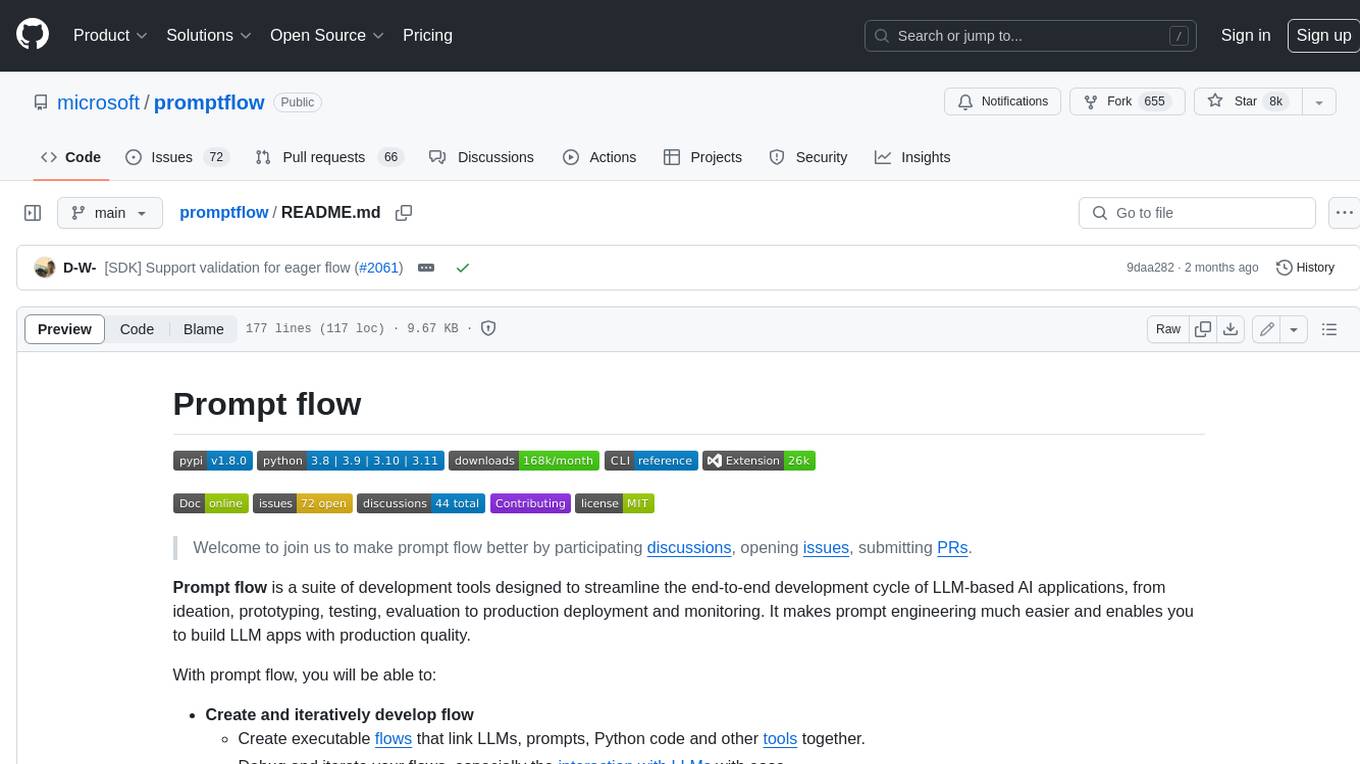
Task: Click the downloads 168k/month badge
Action: click(x=524, y=461)
